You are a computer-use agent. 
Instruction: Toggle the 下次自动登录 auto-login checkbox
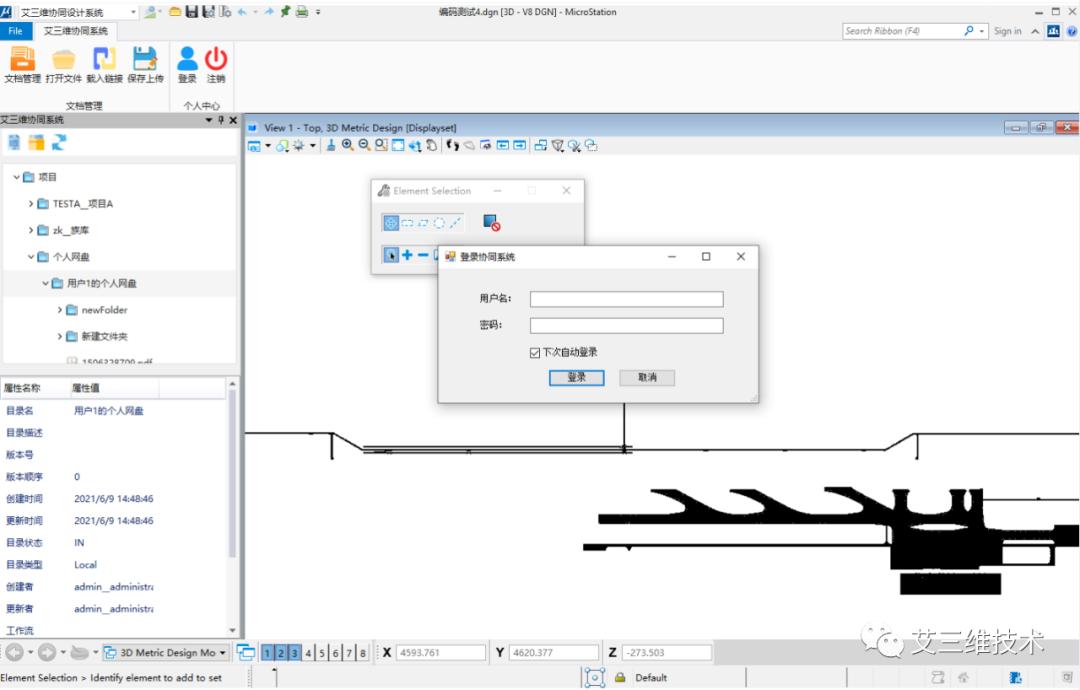[536, 352]
